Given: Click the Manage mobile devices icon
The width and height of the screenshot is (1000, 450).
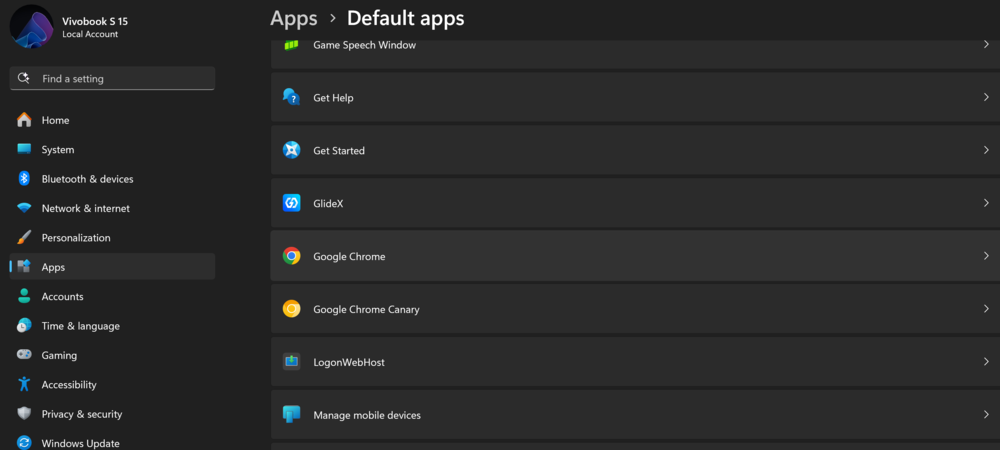Looking at the screenshot, I should coord(291,415).
